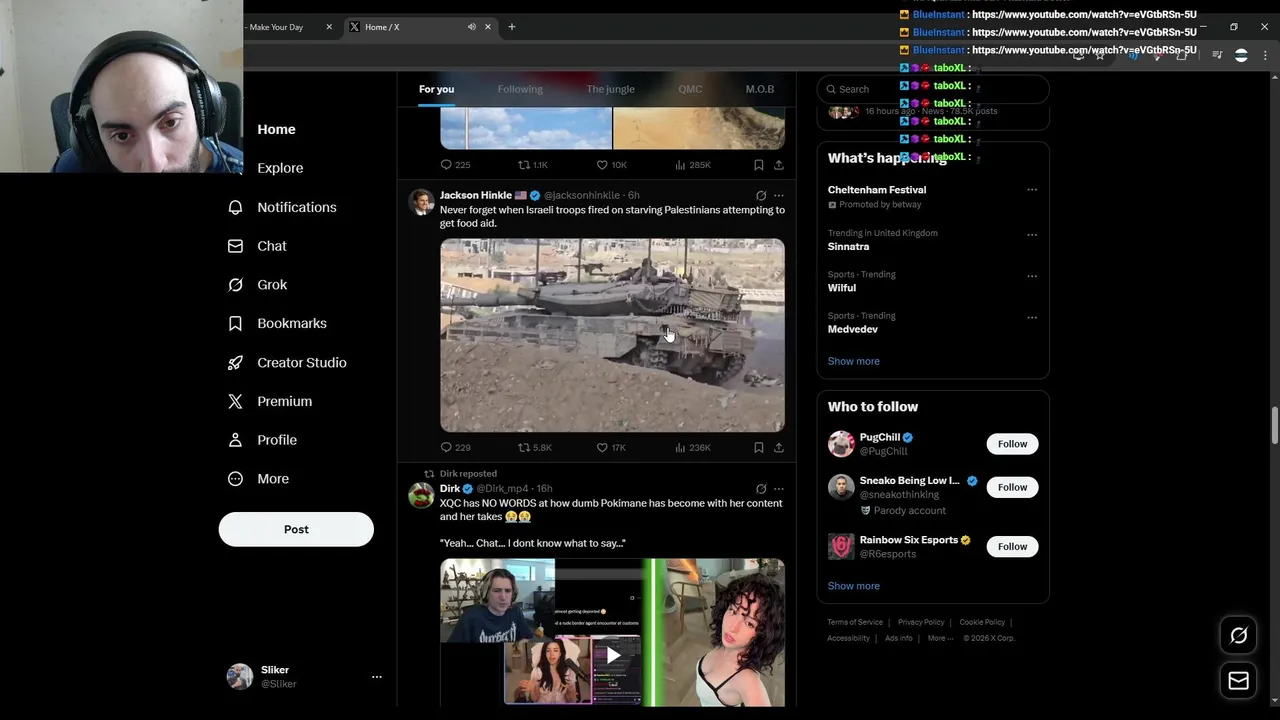This screenshot has height=720, width=1280.
Task: Open the tank image in Jackson Hinkle post
Action: (612, 335)
